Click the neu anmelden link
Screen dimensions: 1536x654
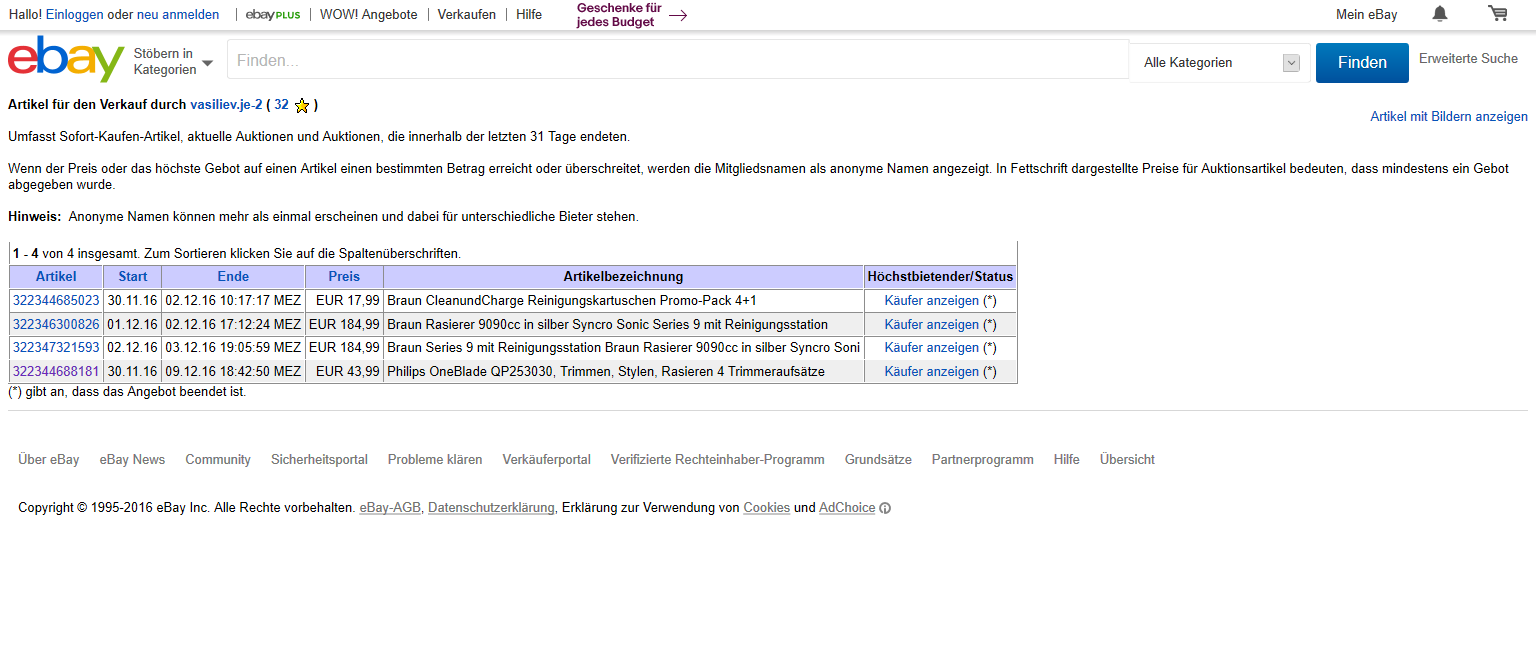(x=178, y=14)
